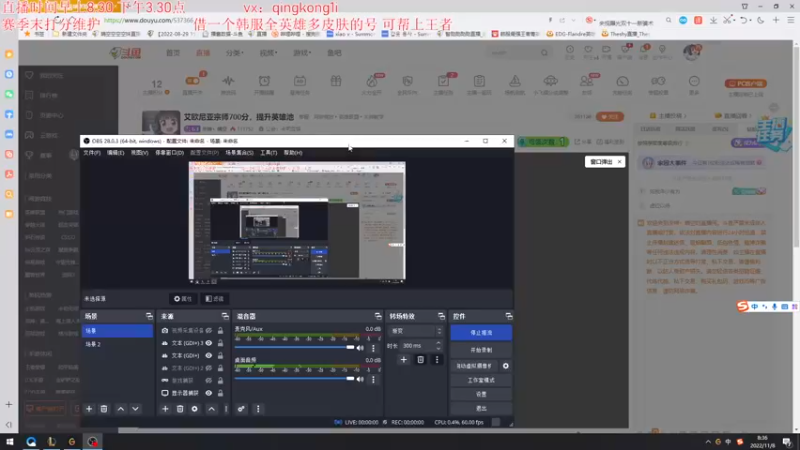
Task: Click the OBS preview canvas thumbnail
Action: (297, 221)
